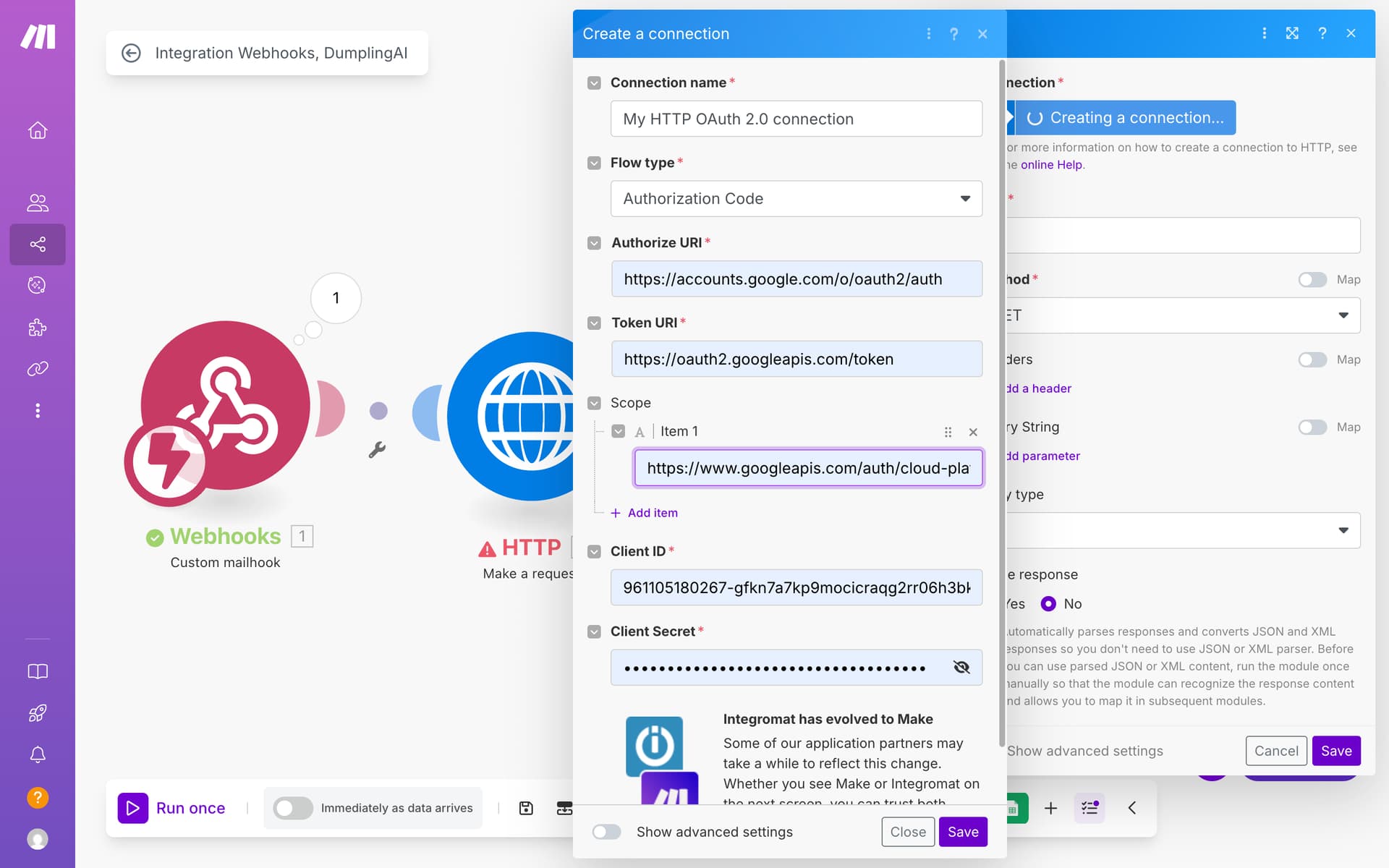This screenshot has width=1389, height=868.
Task: Open the notes list icon in toolbar
Action: coord(1089,808)
